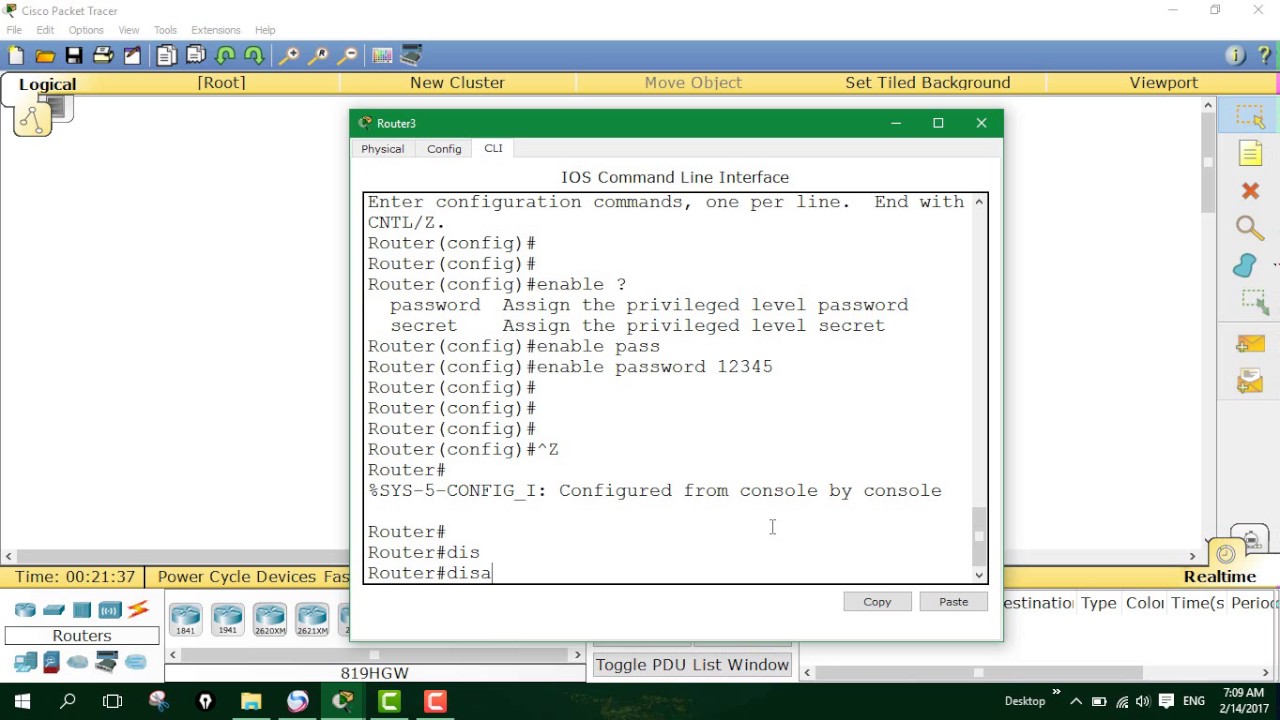Switch to the Physical tab of Router3
This screenshot has width=1280, height=720.
[383, 149]
